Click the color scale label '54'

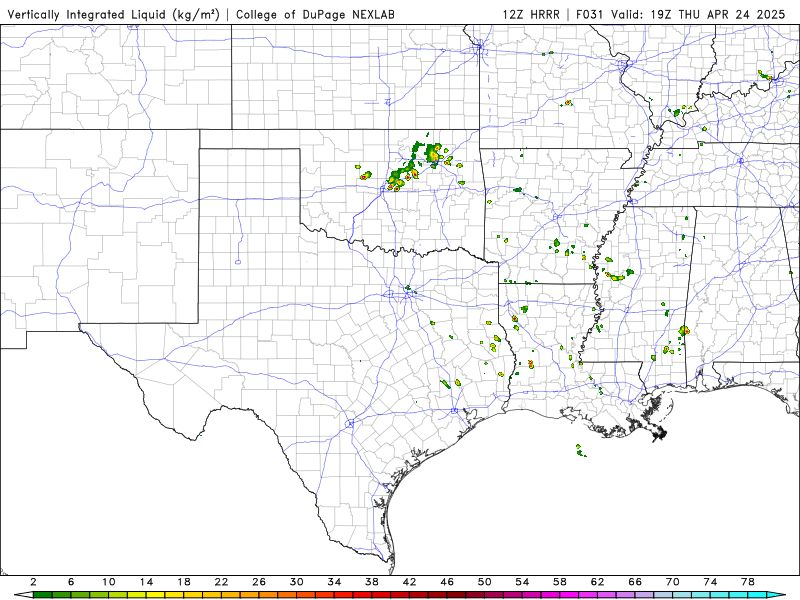522,582
